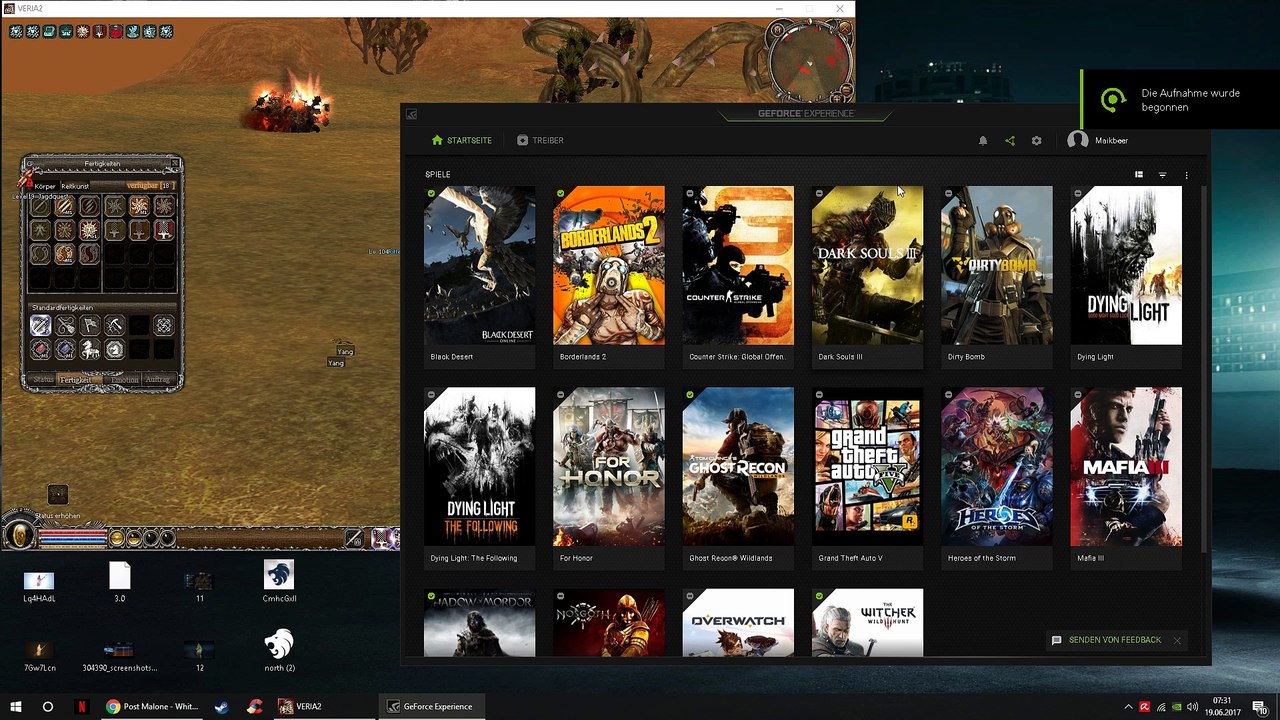Image resolution: width=1280 pixels, height=720 pixels.
Task: Click Senden von Feedback button
Action: (x=1106, y=640)
